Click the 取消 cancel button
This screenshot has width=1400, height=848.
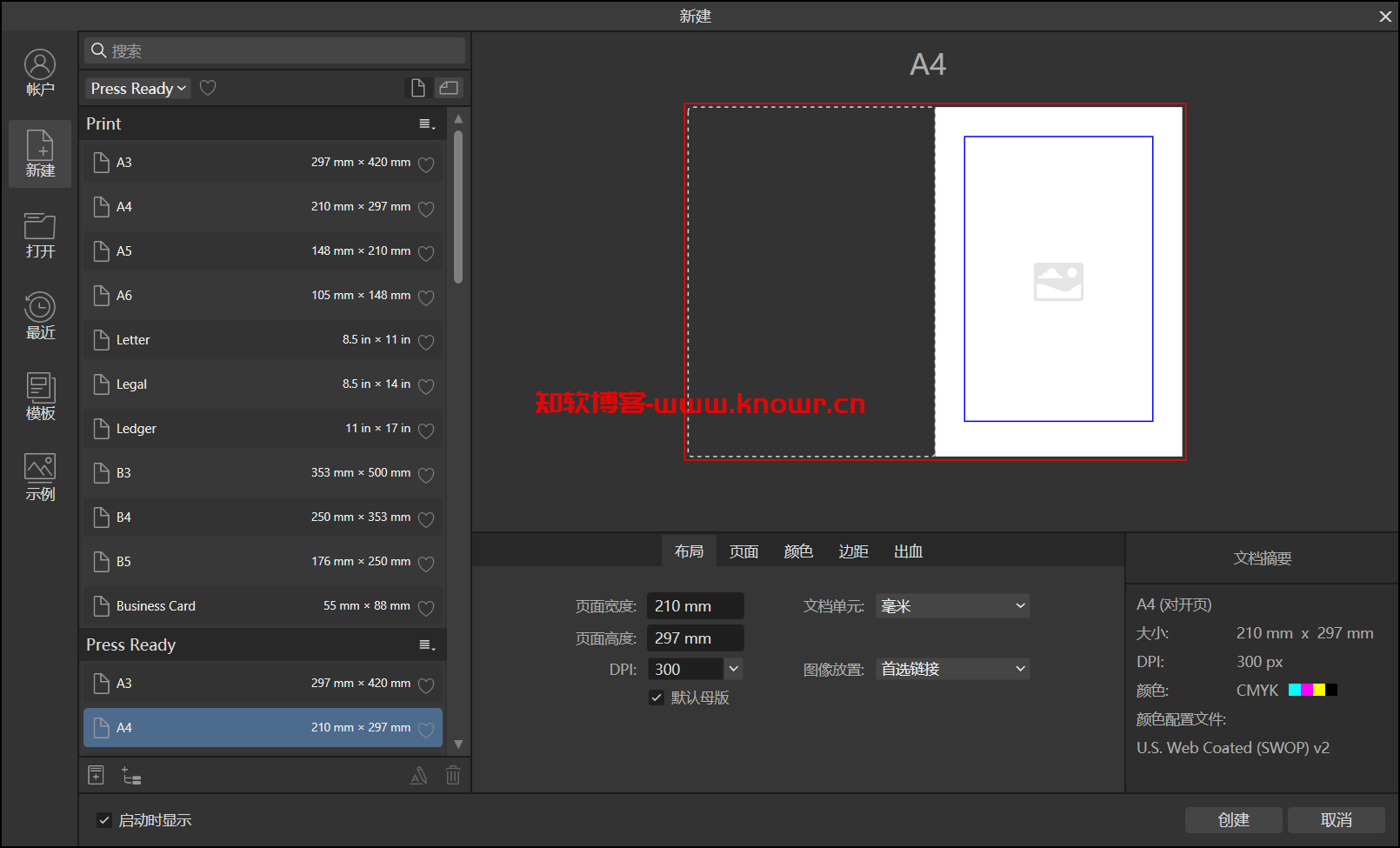click(x=1337, y=820)
